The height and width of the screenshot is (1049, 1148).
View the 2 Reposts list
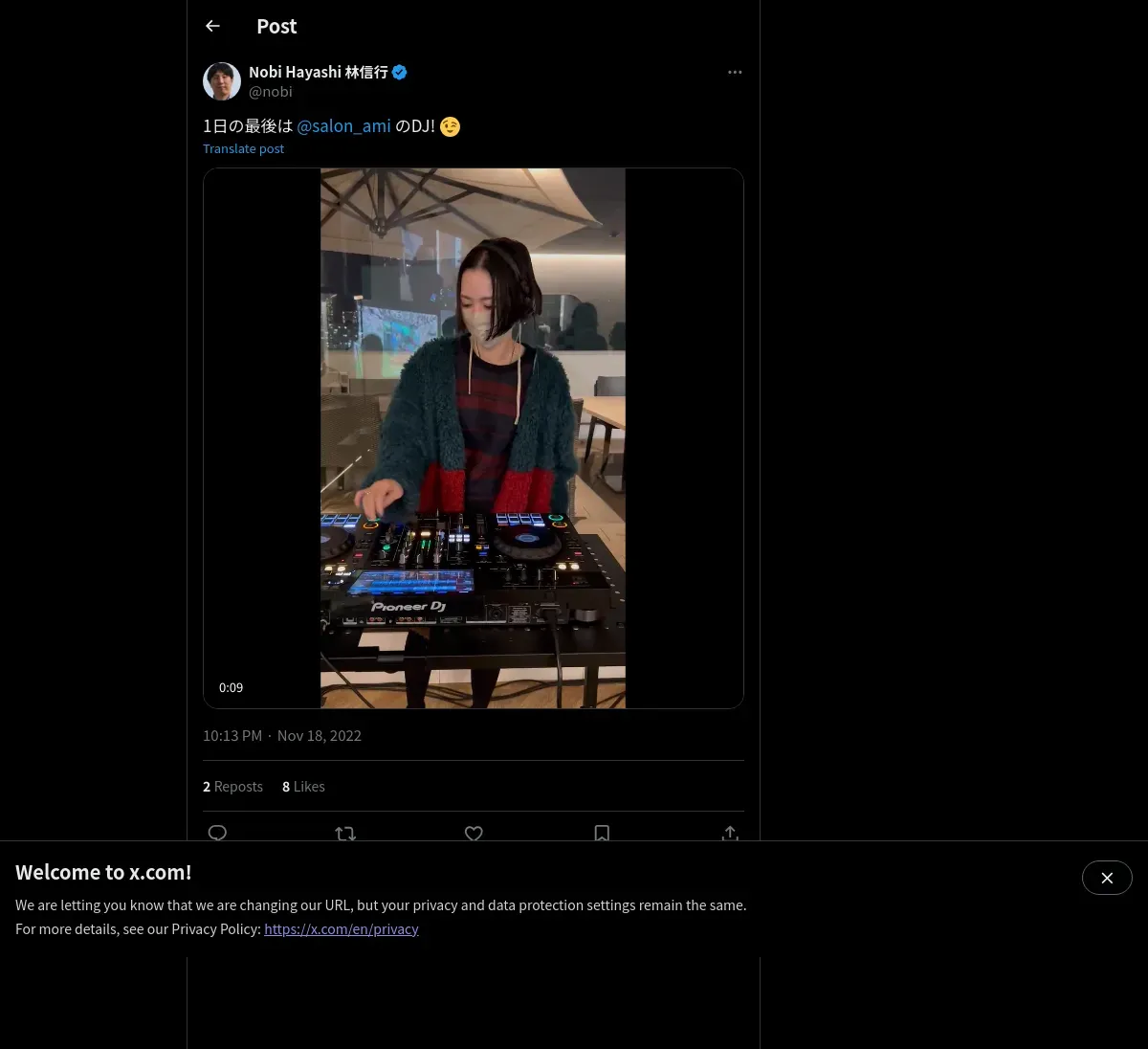pyautogui.click(x=232, y=786)
